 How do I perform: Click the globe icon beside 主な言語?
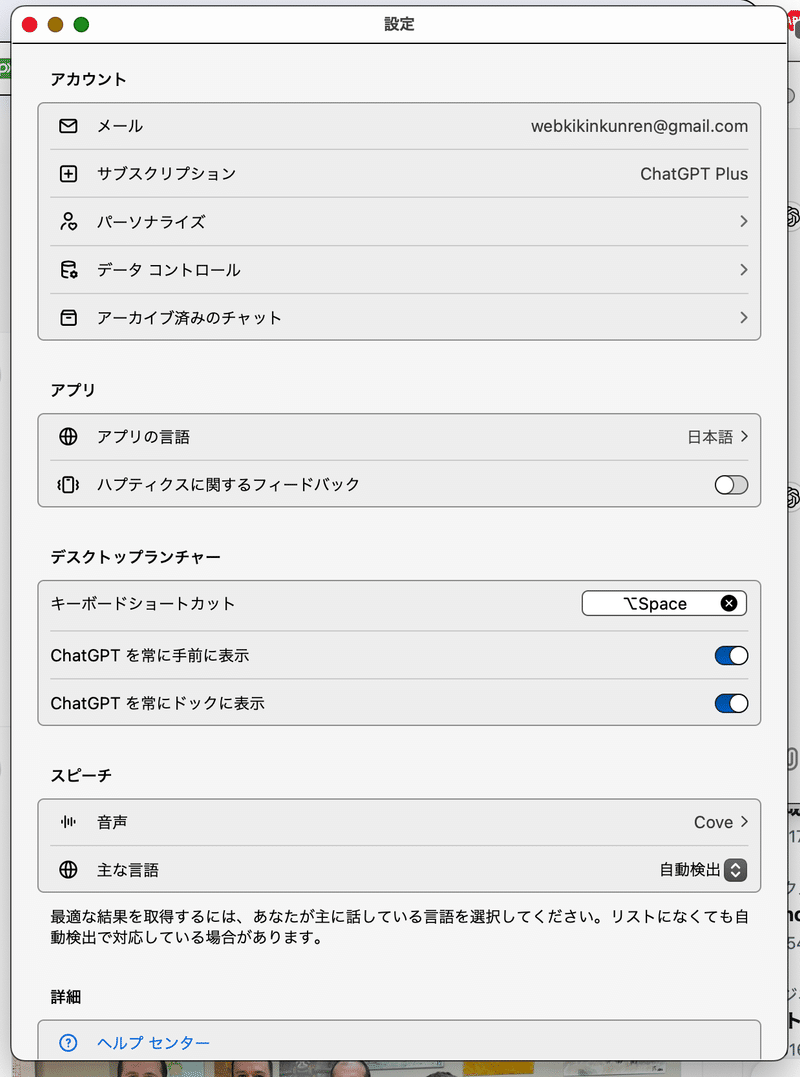pos(68,870)
